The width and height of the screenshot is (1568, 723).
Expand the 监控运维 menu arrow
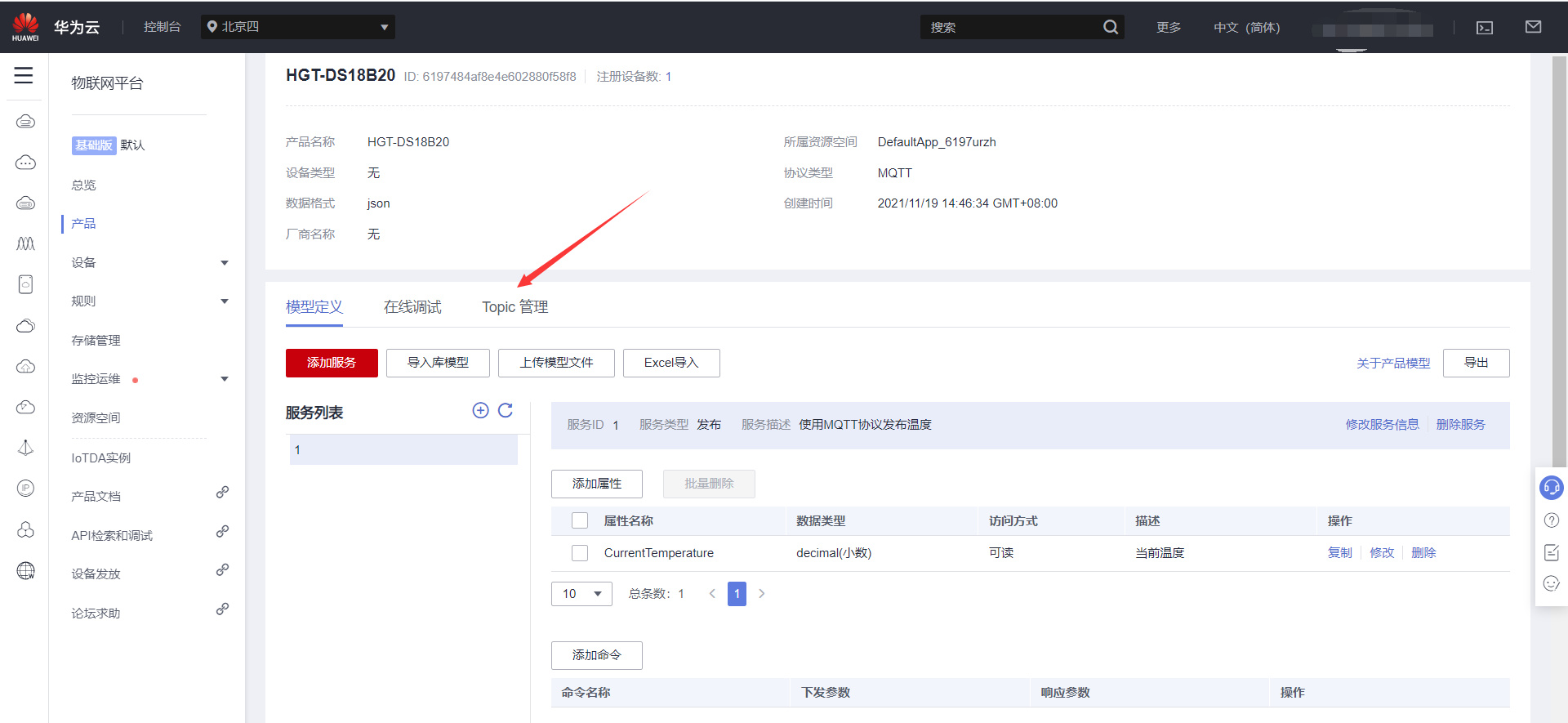click(225, 379)
